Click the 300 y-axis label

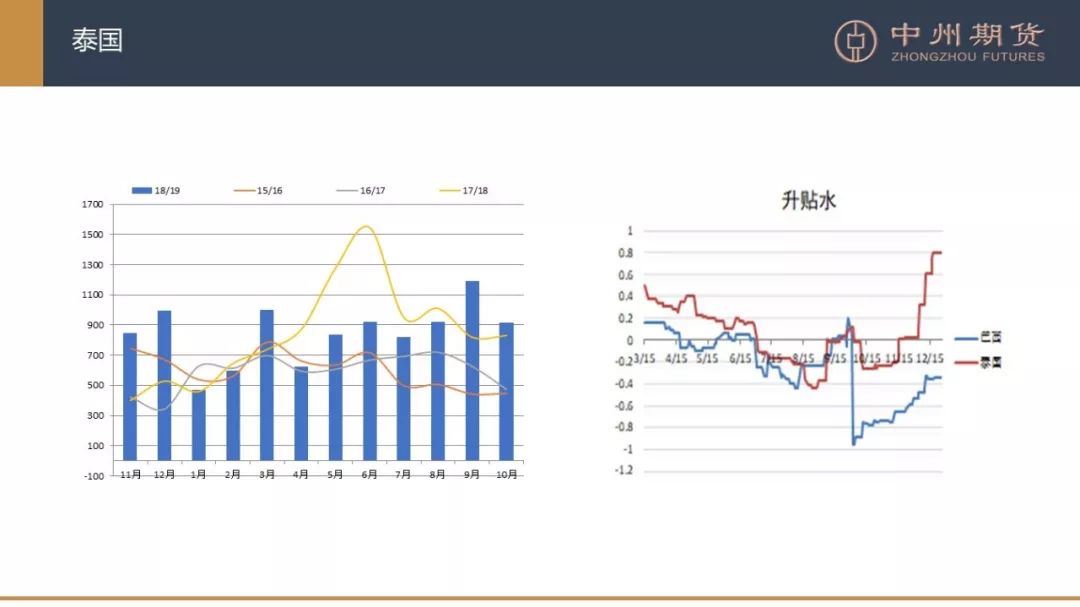click(95, 415)
